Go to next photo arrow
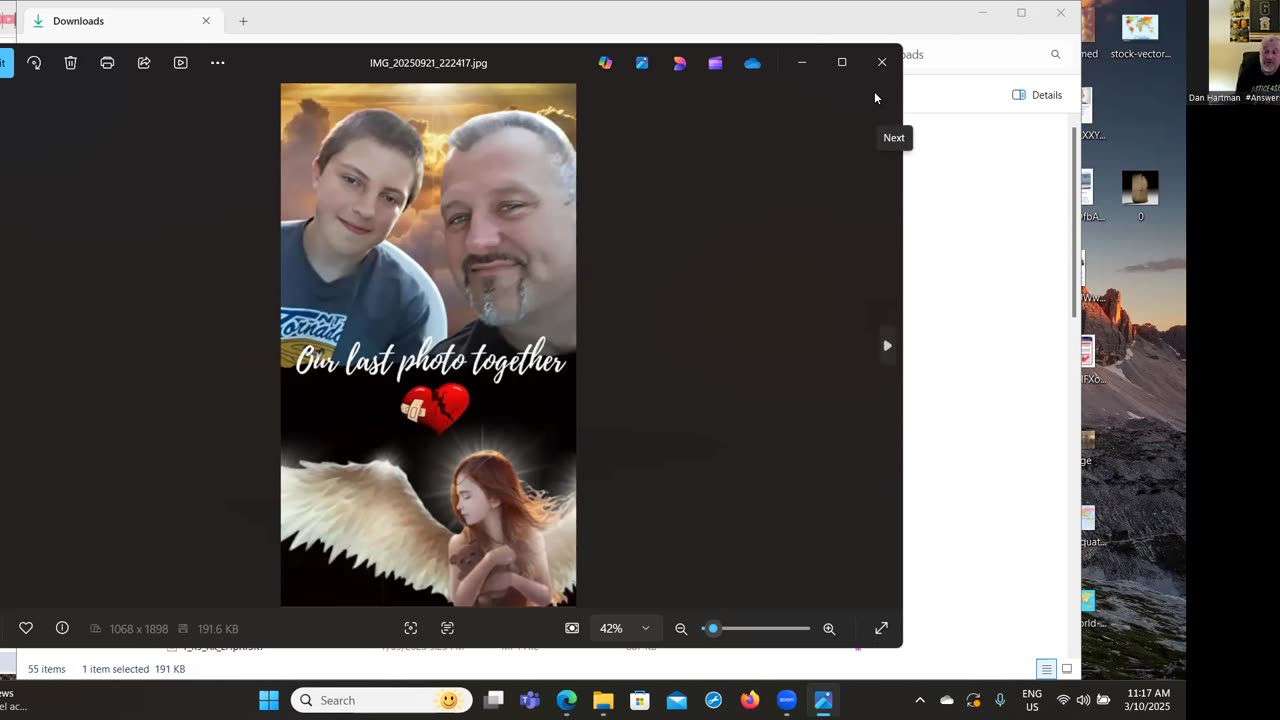 click(x=887, y=346)
